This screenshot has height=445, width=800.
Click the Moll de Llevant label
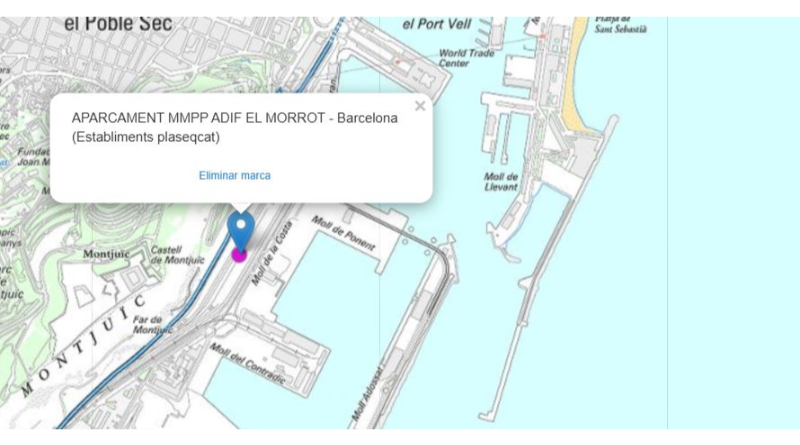pyautogui.click(x=501, y=181)
